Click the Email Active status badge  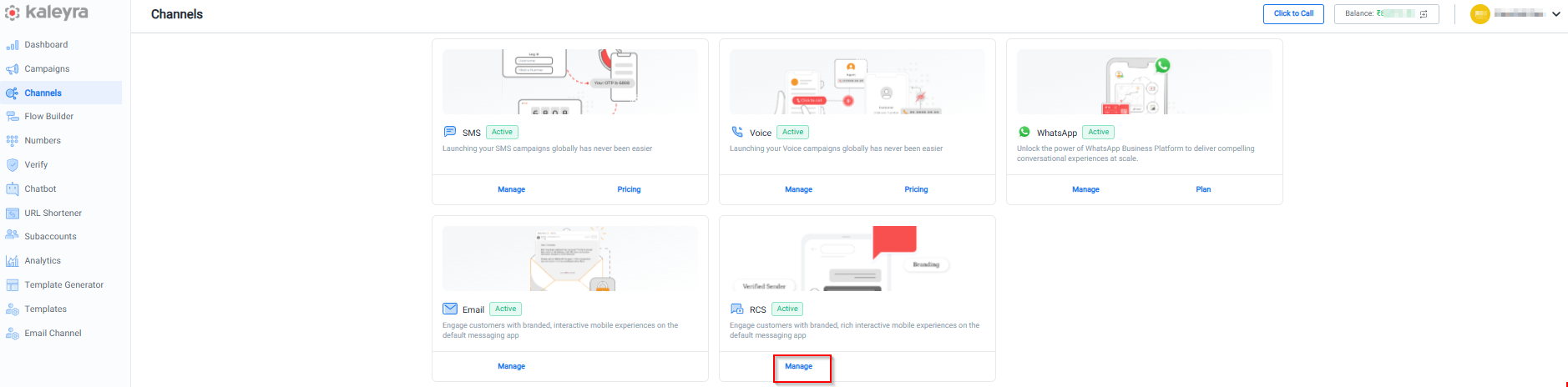pyautogui.click(x=506, y=309)
